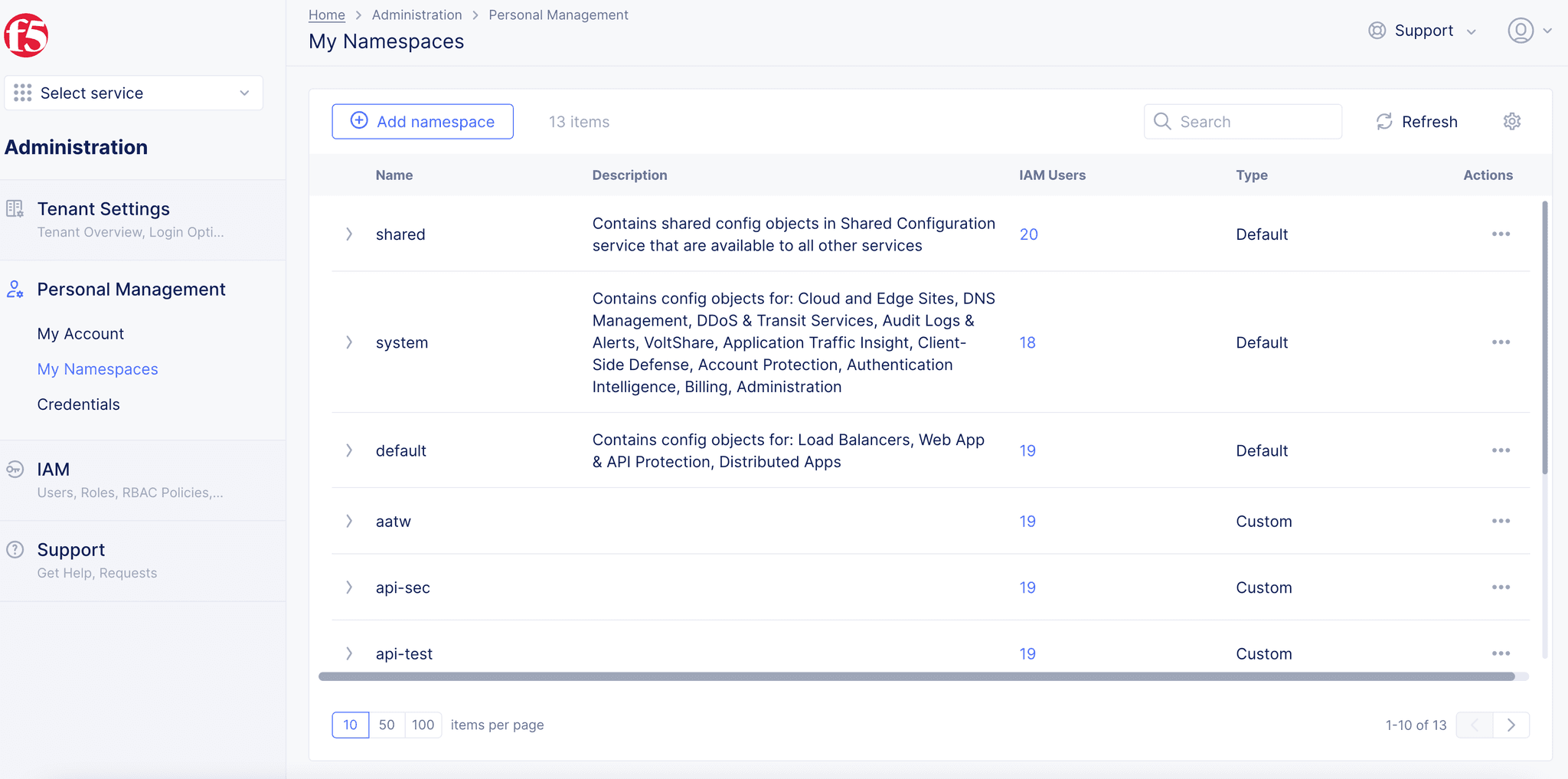The width and height of the screenshot is (1568, 779).
Task: Click the Tenant Settings building icon
Action: coord(14,208)
